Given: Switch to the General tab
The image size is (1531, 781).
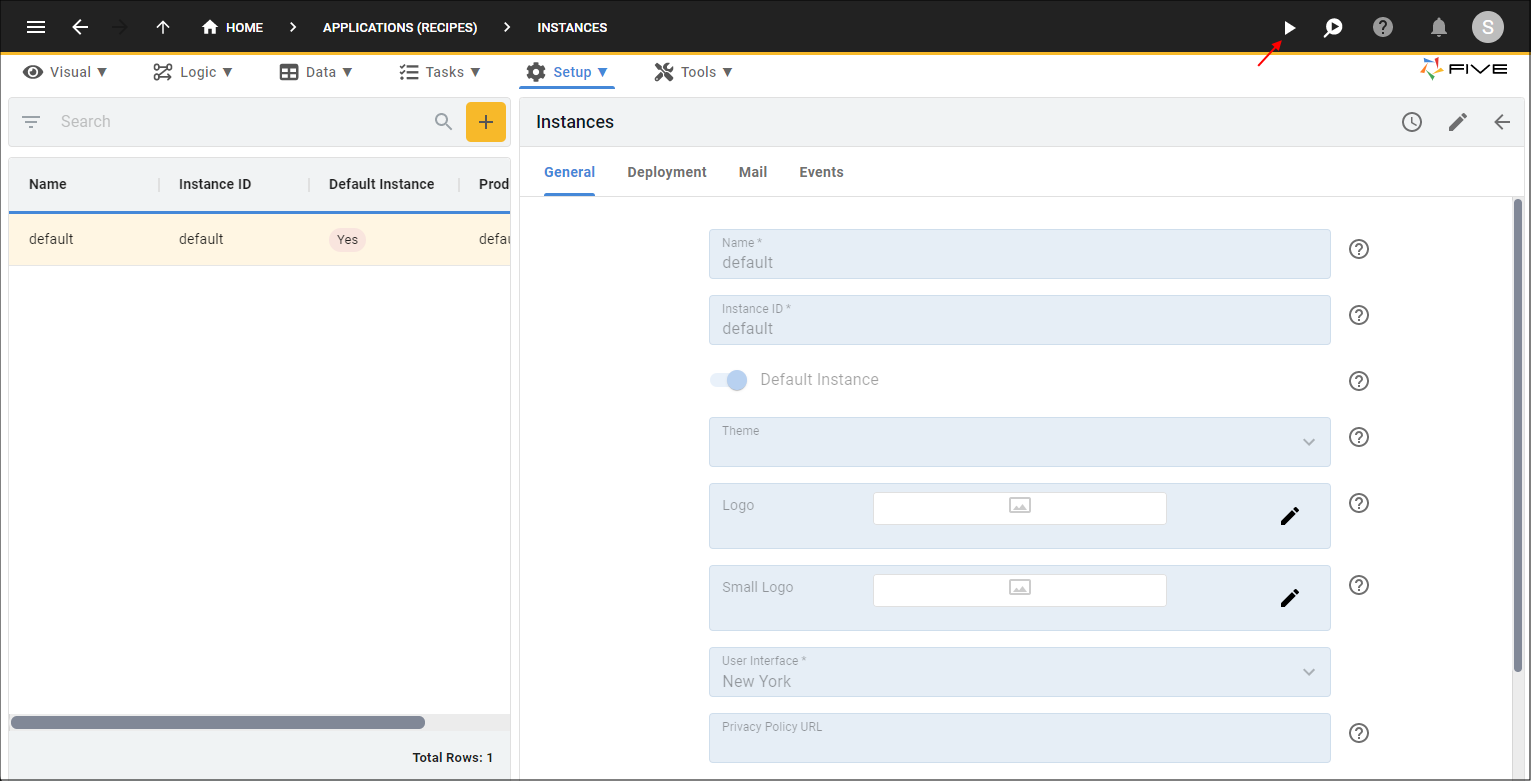Looking at the screenshot, I should pos(569,172).
